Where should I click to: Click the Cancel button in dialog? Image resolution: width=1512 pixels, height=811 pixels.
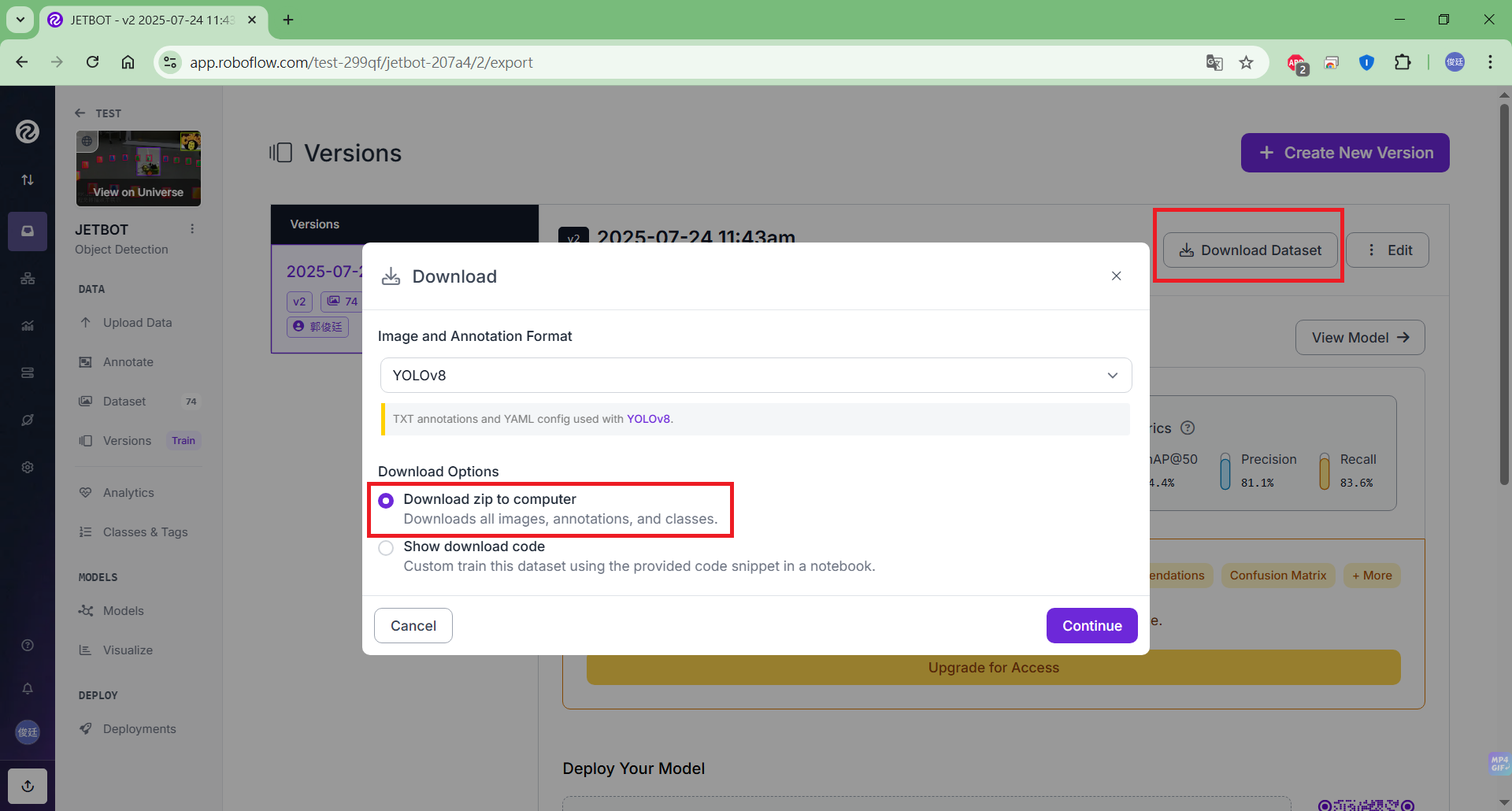click(413, 625)
